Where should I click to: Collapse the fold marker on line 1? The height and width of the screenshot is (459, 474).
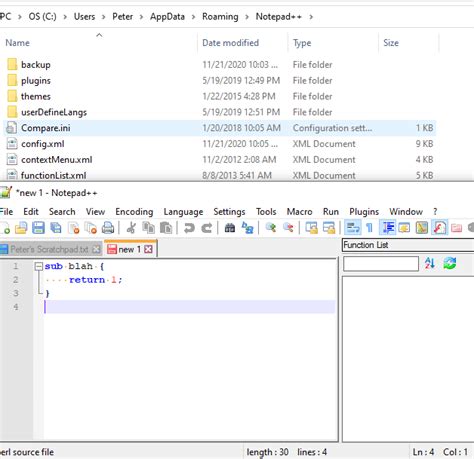(39, 266)
